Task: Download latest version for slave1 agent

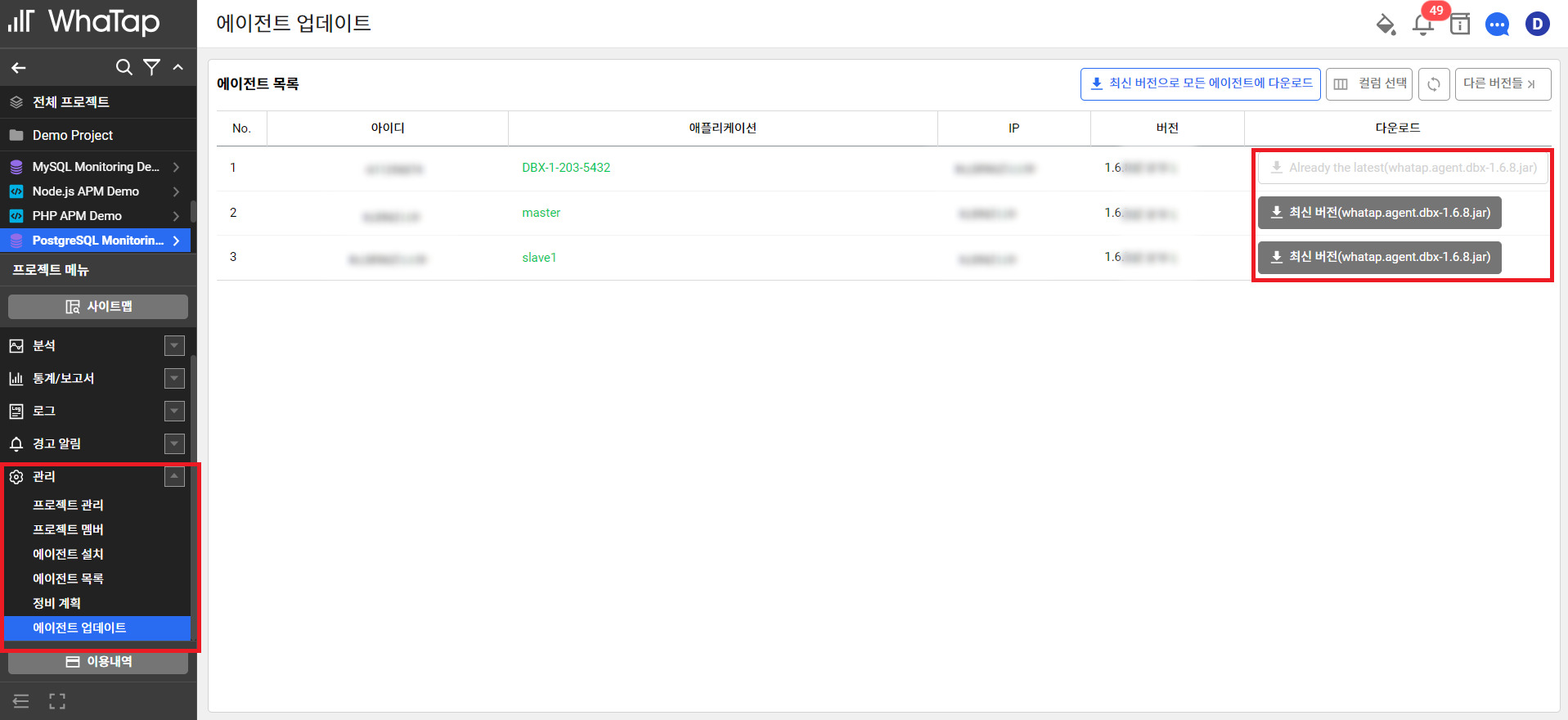Action: click(1380, 257)
